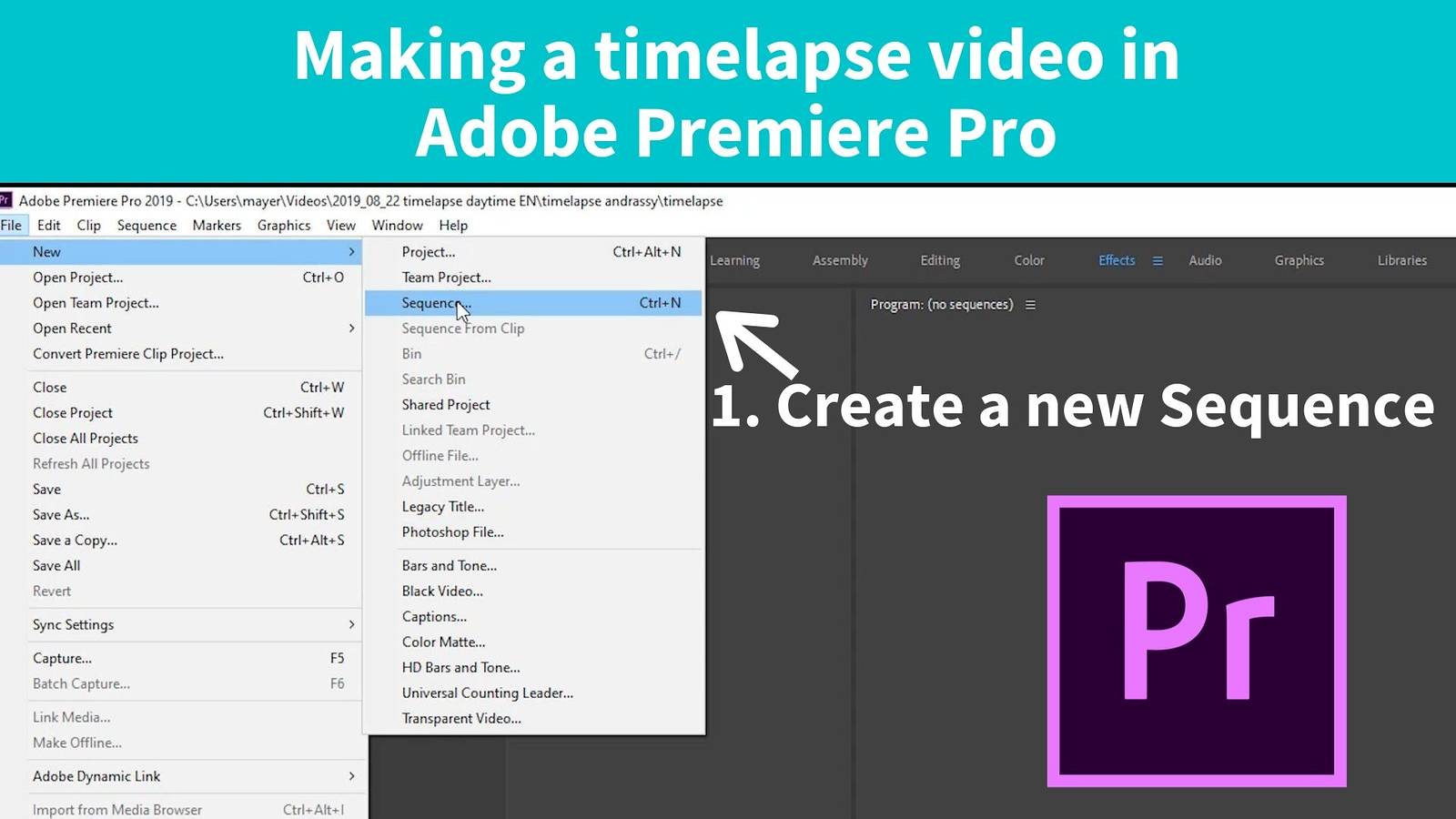Open the Graphics menu in the menu bar
The height and width of the screenshot is (819, 1456).
[284, 225]
